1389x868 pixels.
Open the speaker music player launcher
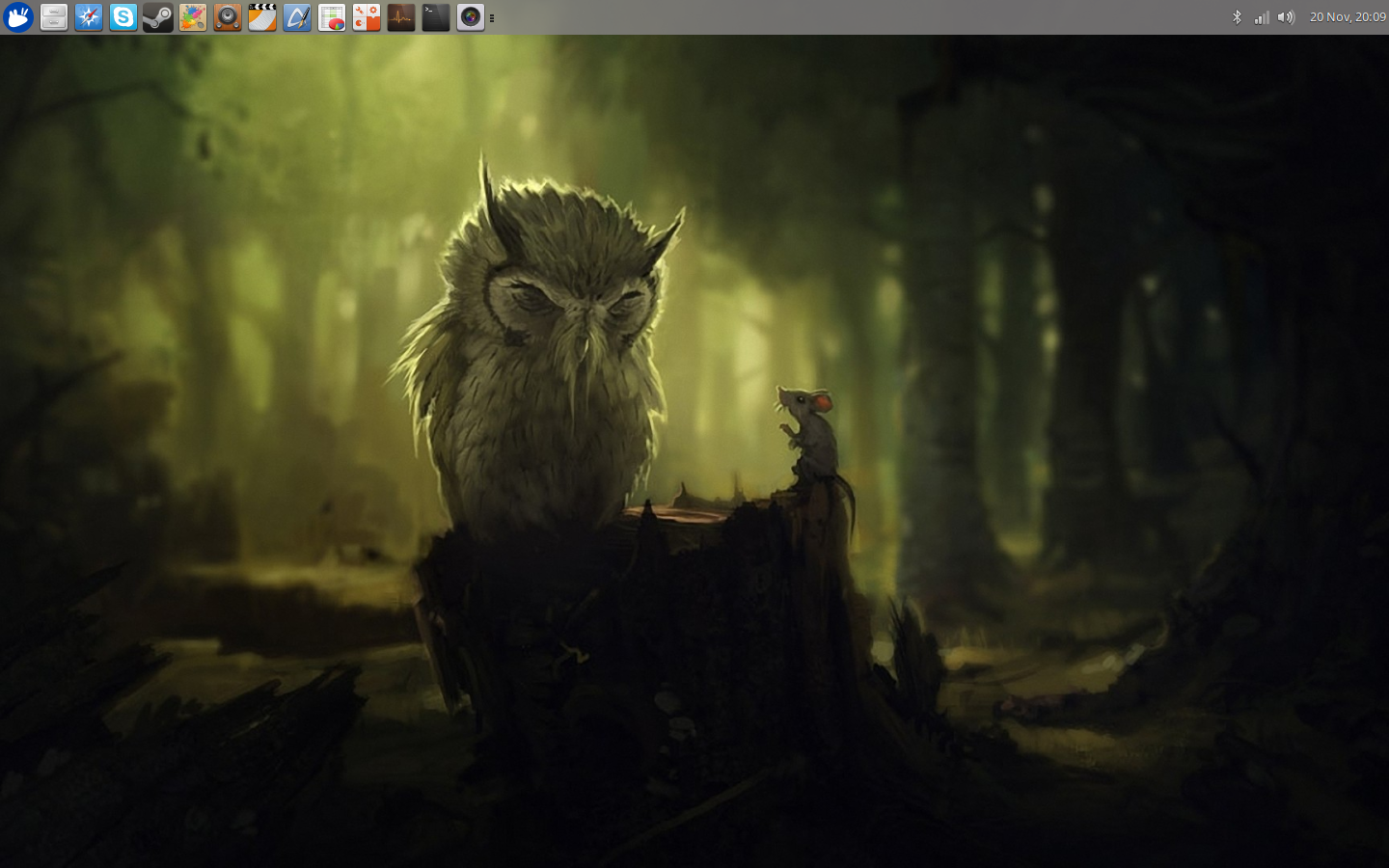click(228, 17)
